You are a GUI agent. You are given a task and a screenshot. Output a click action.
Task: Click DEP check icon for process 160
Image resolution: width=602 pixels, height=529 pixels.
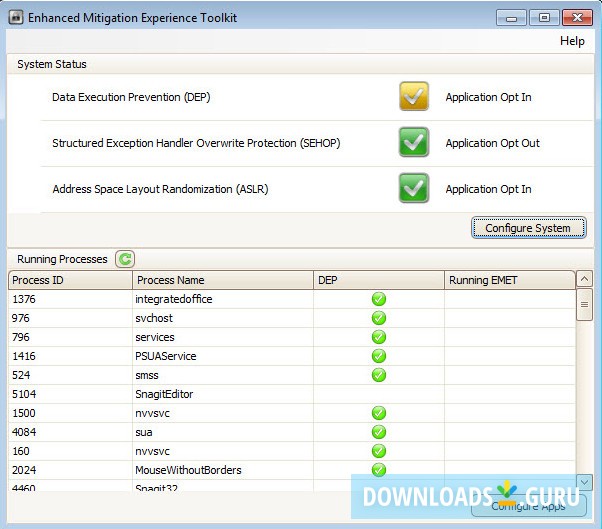coord(379,451)
